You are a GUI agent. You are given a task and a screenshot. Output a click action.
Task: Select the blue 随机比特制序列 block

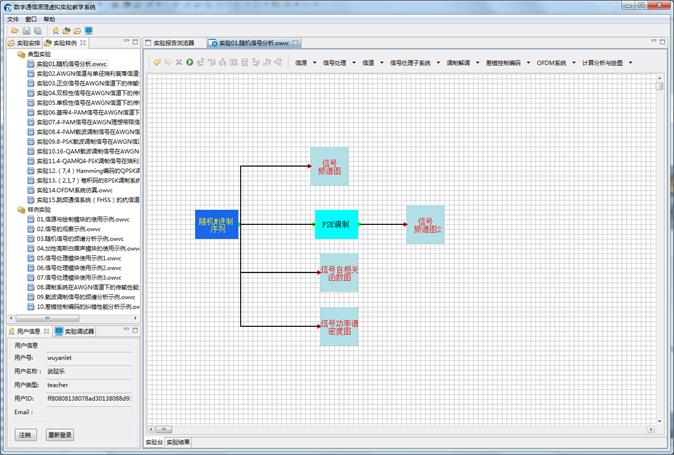pyautogui.click(x=217, y=225)
